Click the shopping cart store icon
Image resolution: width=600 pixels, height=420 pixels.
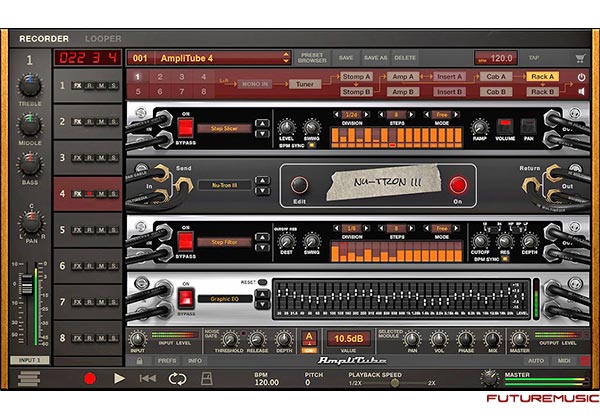[580, 59]
